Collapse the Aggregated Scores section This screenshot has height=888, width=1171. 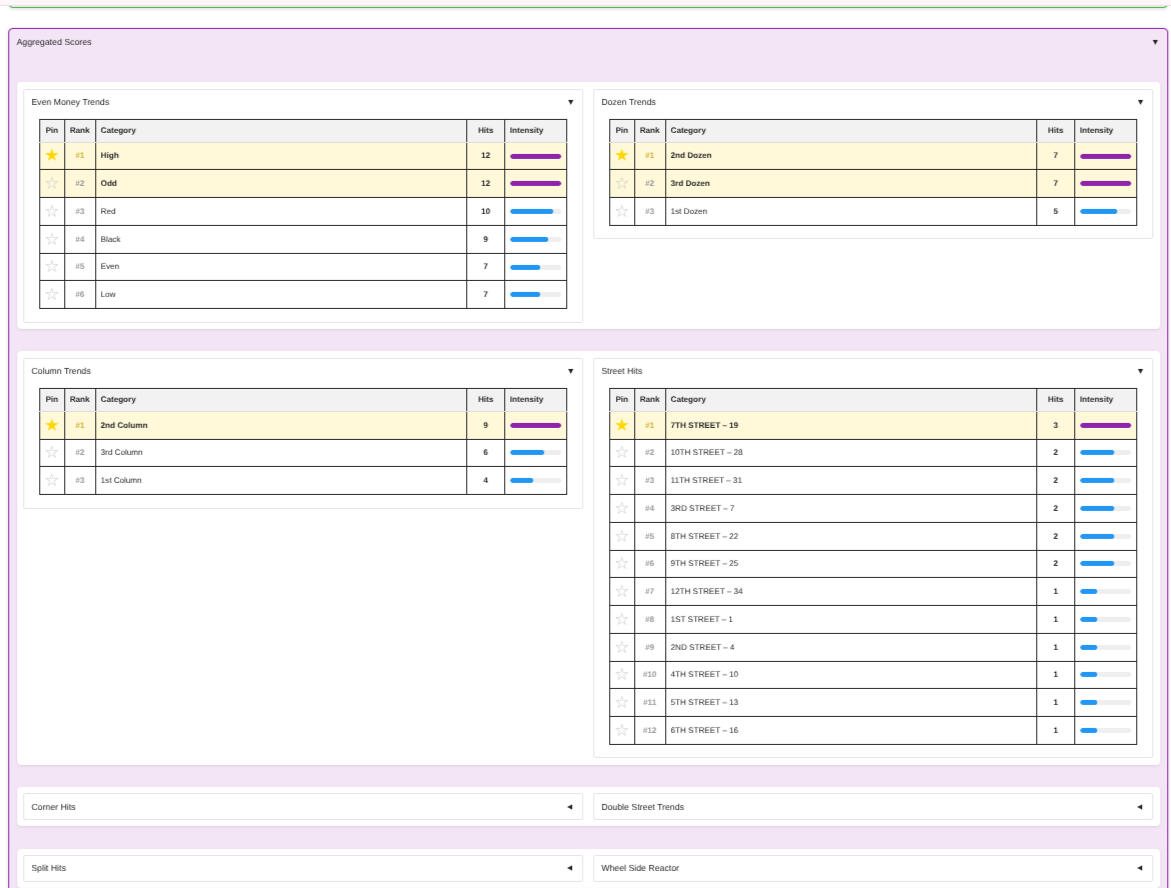[1155, 43]
